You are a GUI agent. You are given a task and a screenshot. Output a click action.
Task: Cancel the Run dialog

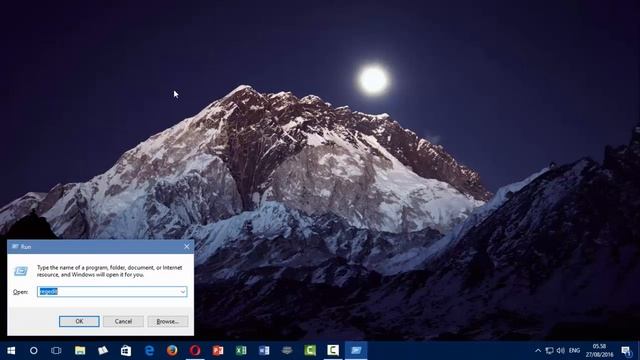[x=123, y=321]
